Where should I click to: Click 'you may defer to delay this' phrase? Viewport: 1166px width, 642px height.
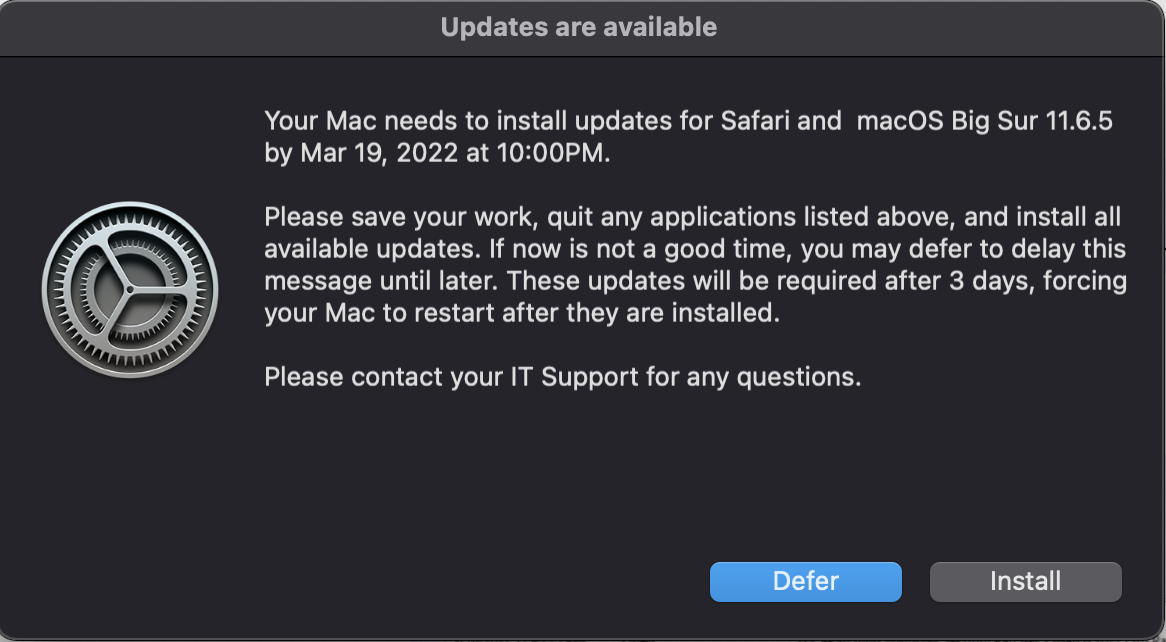963,249
